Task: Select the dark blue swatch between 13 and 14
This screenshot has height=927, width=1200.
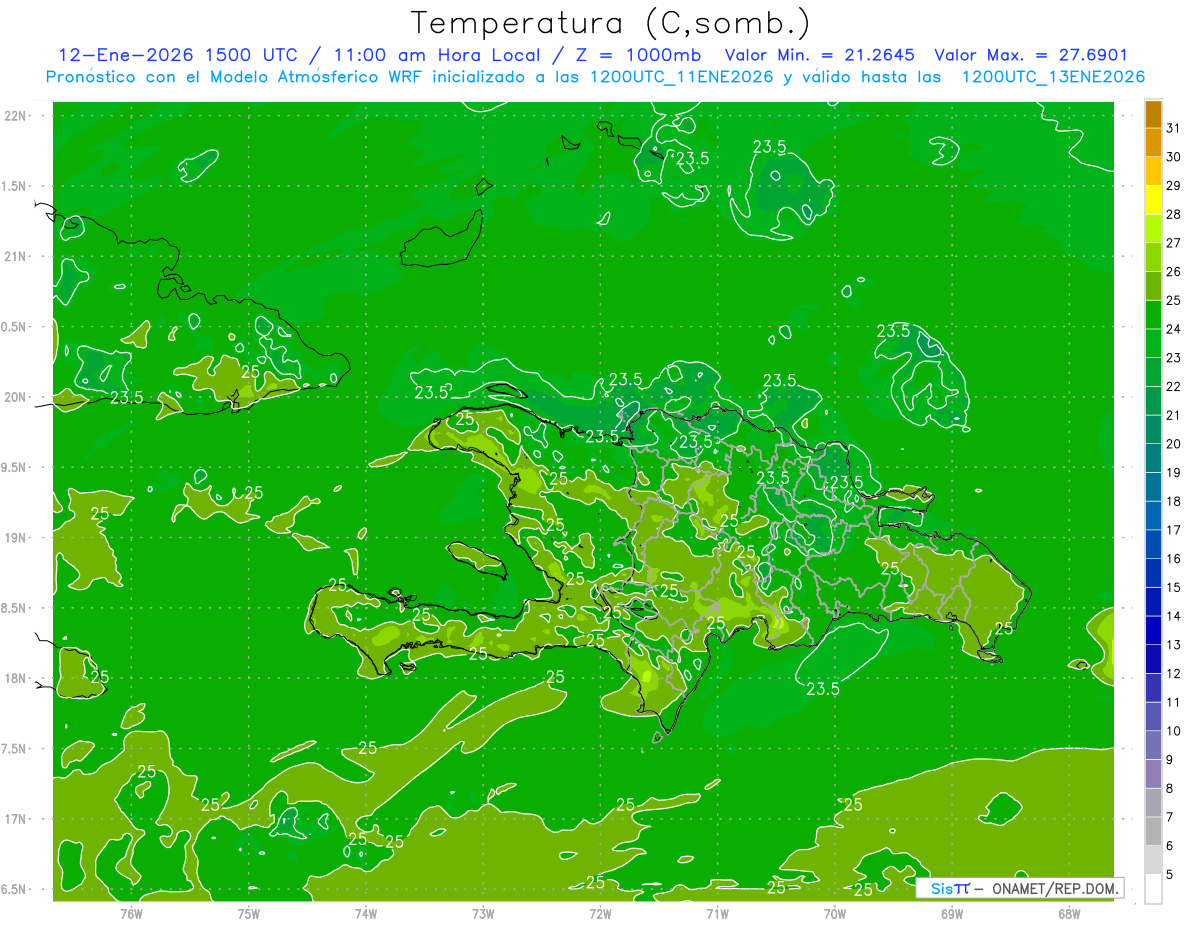Action: (1153, 630)
